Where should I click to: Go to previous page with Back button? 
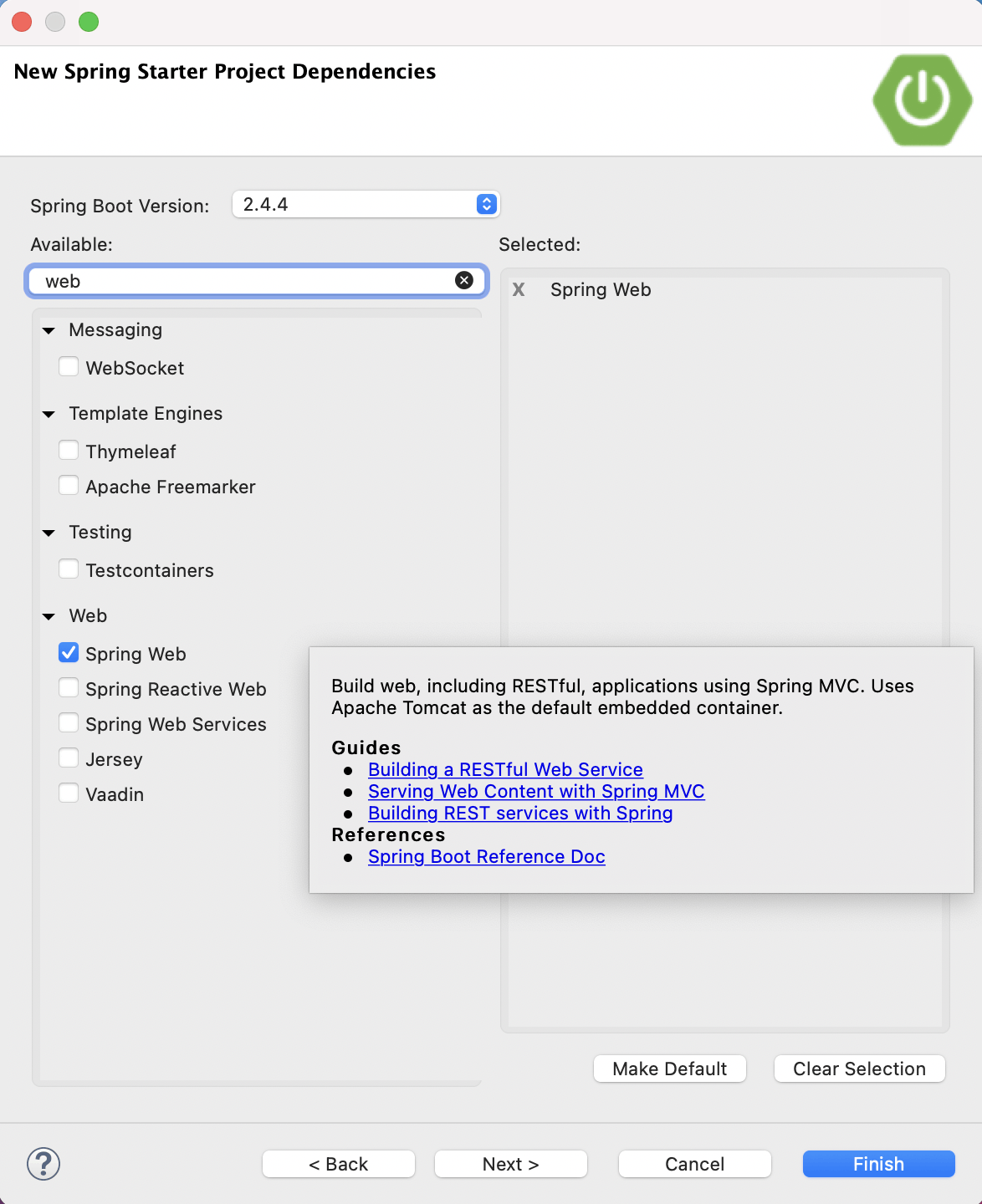coord(339,1164)
